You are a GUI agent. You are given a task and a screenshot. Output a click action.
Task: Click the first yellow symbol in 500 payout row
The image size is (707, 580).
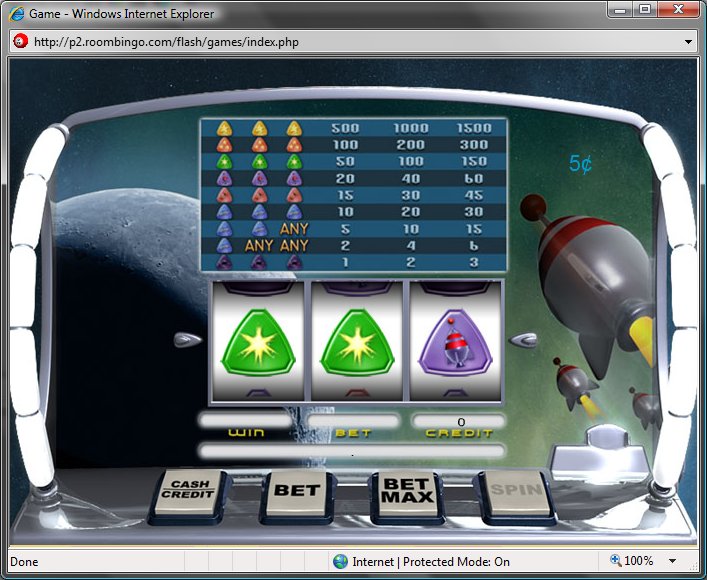pos(224,129)
